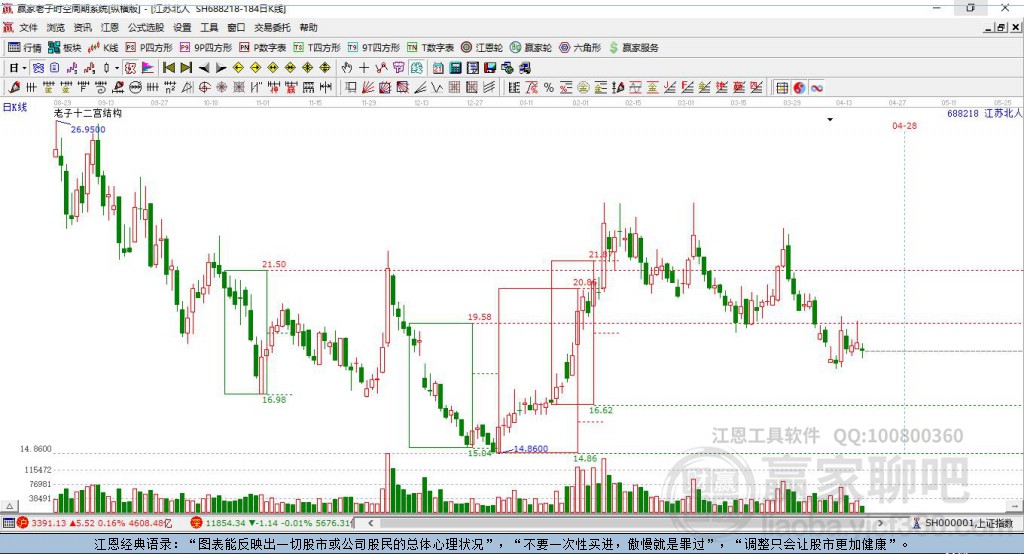Open the 行情 quotes view

[24, 48]
